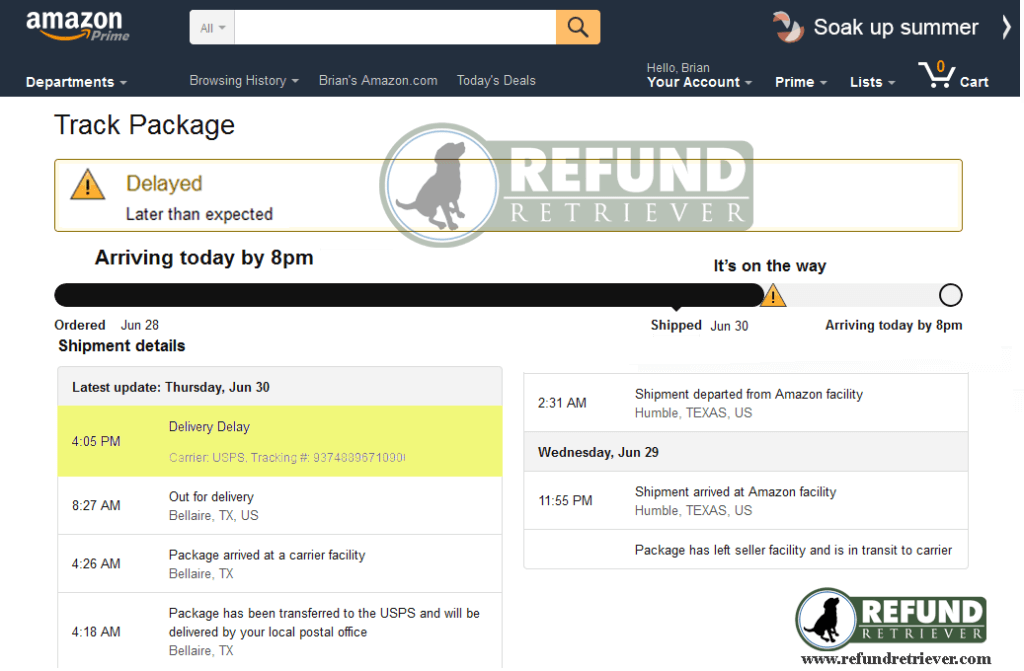The width and height of the screenshot is (1024, 671).
Task: Click the USPS tracking number text
Action: pyautogui.click(x=287, y=457)
